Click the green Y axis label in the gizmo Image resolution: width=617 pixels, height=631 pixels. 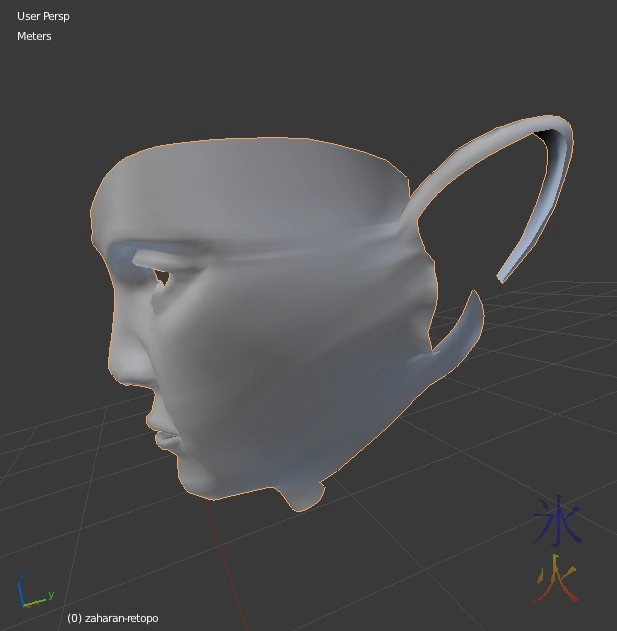[50, 594]
